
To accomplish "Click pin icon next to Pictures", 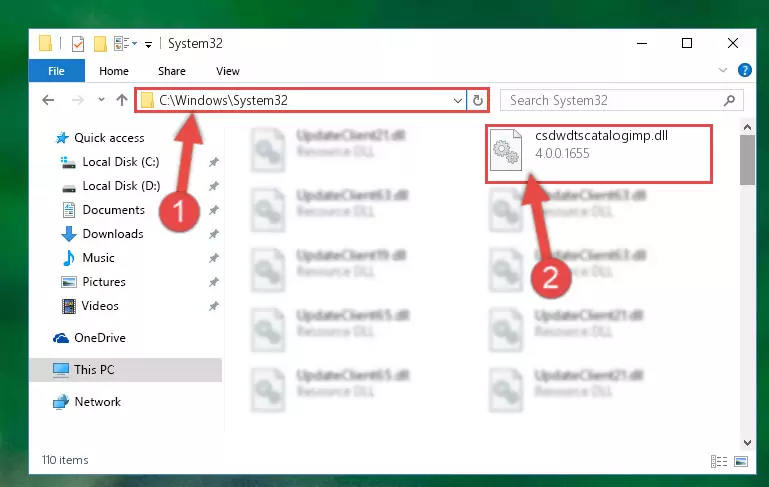I will [213, 282].
